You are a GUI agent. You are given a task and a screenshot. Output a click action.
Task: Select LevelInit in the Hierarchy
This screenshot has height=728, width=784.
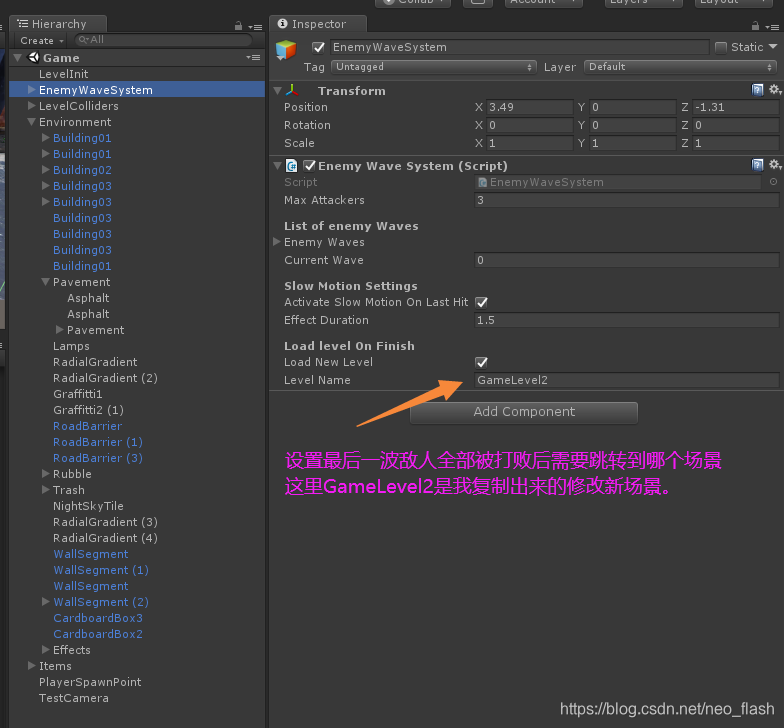(64, 74)
